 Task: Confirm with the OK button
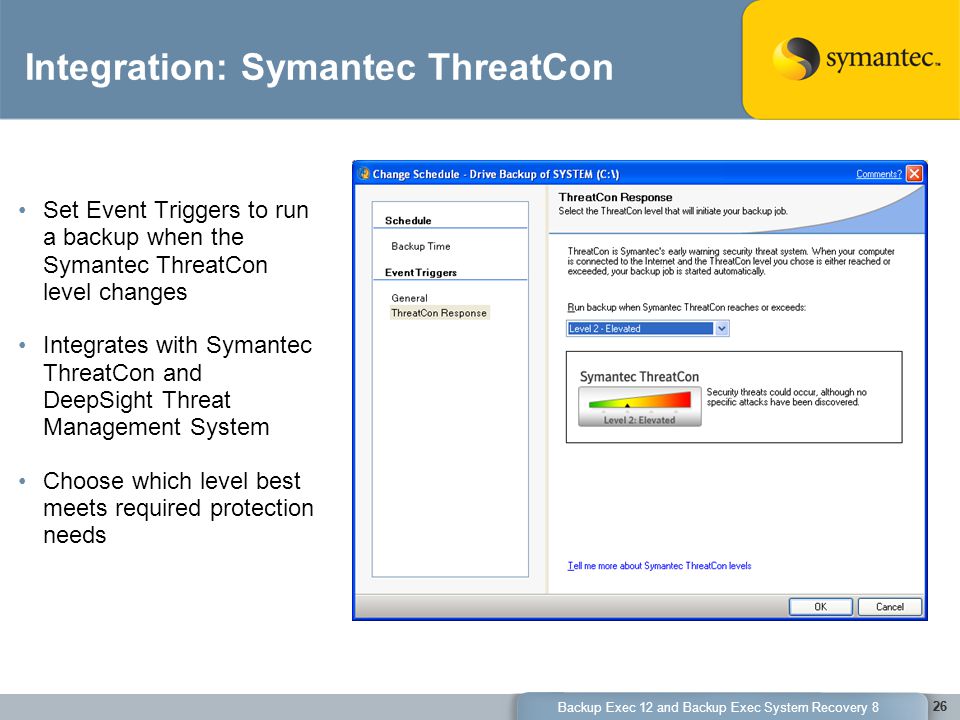click(x=820, y=607)
